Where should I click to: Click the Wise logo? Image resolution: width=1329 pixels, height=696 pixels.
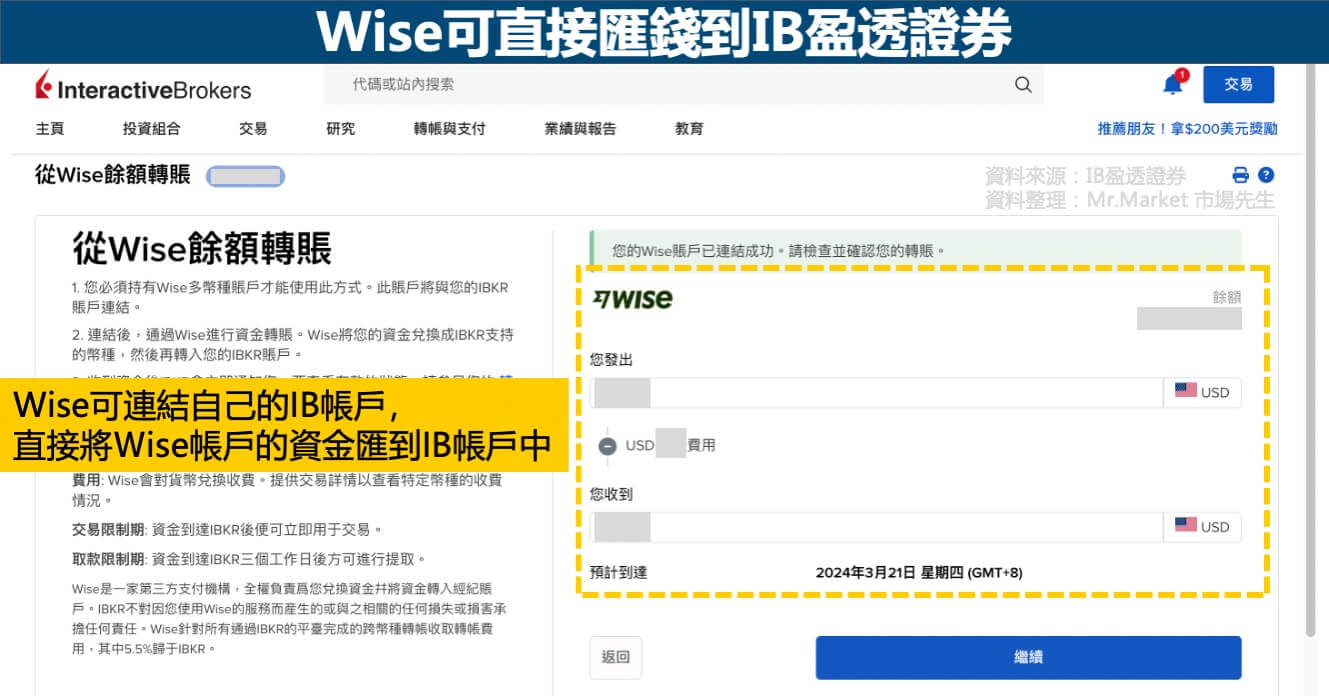pos(632,298)
